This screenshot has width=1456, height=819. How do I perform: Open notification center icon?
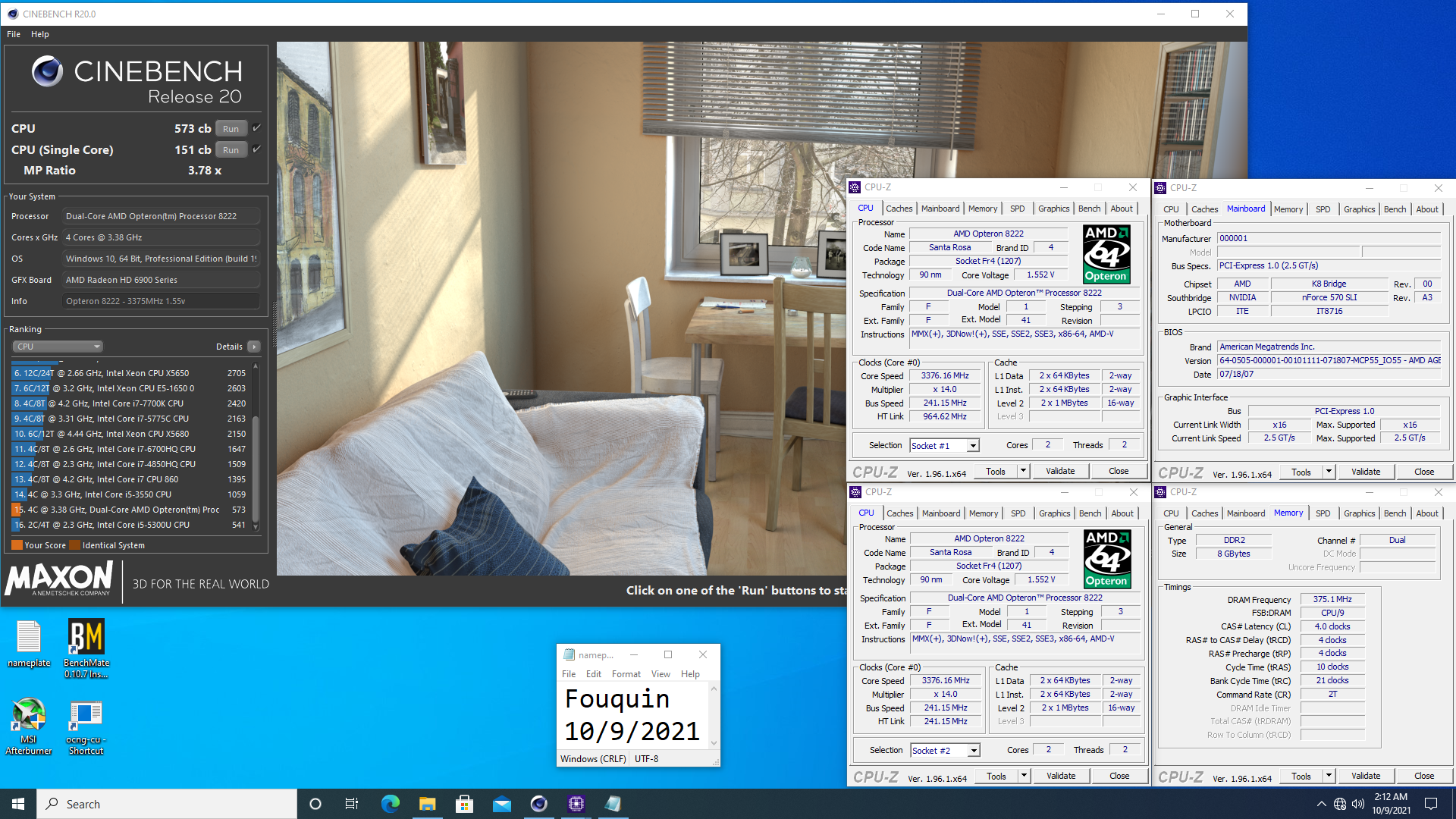[1431, 804]
